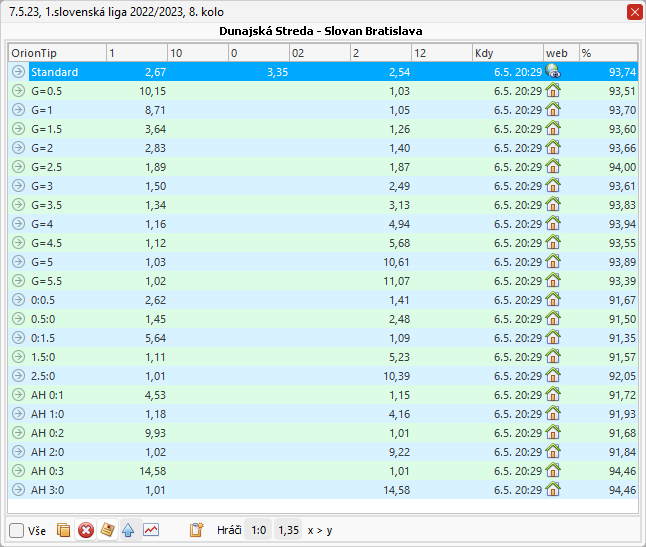Click the Kdy column header
Image resolution: width=646 pixels, height=547 pixels.
pyautogui.click(x=507, y=53)
